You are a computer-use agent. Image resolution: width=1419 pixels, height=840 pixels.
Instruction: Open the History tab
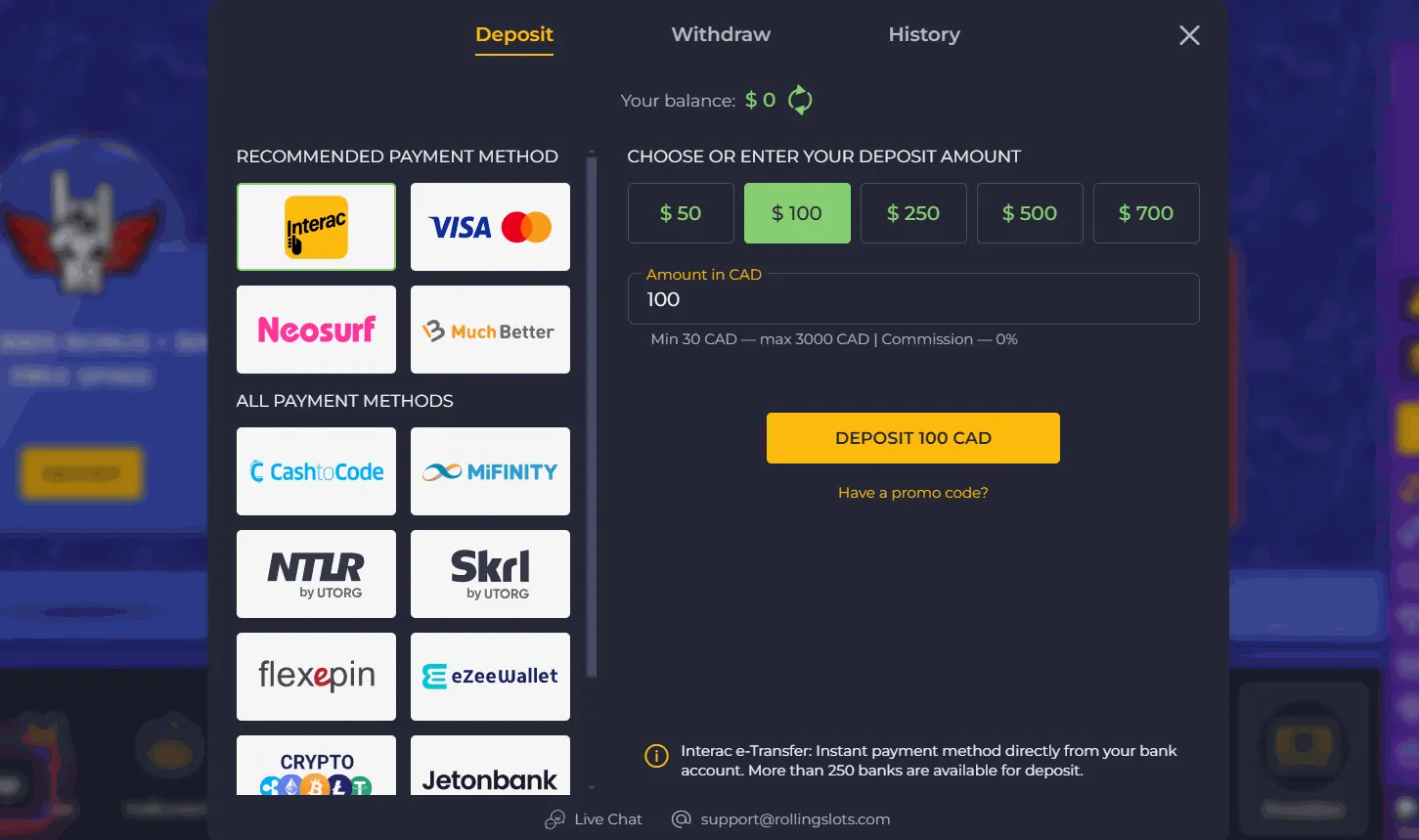[x=924, y=34]
